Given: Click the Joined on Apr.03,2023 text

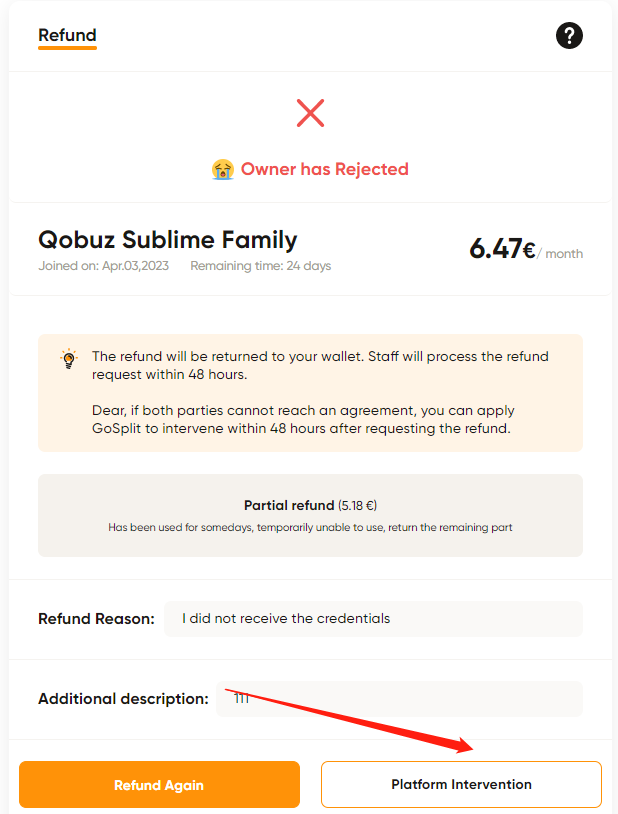Looking at the screenshot, I should point(104,266).
